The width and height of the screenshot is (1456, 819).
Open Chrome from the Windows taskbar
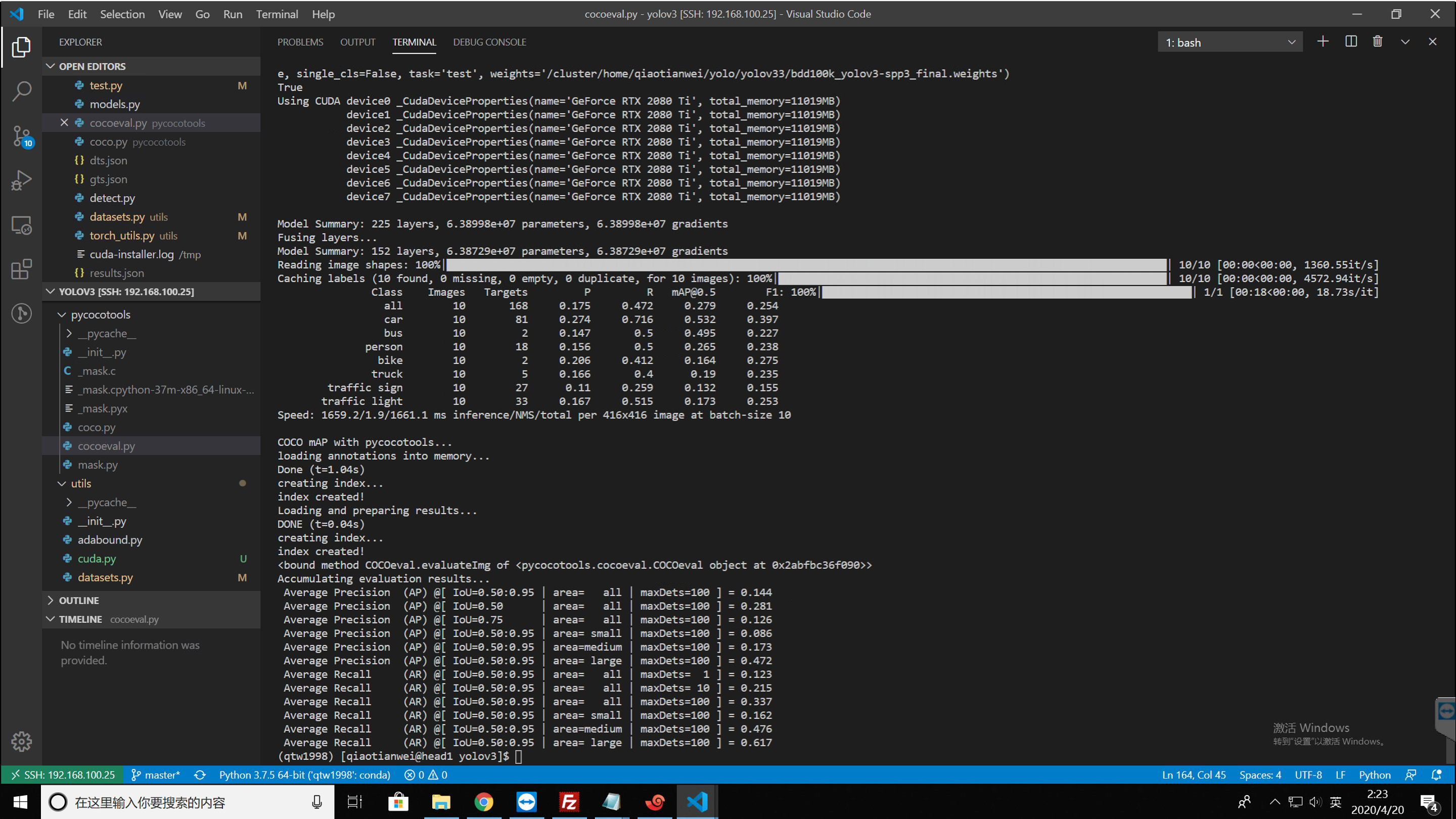[x=483, y=802]
